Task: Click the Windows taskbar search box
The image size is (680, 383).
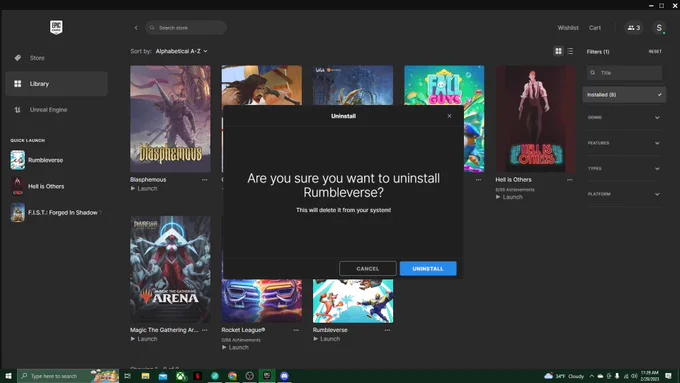Action: pos(68,376)
